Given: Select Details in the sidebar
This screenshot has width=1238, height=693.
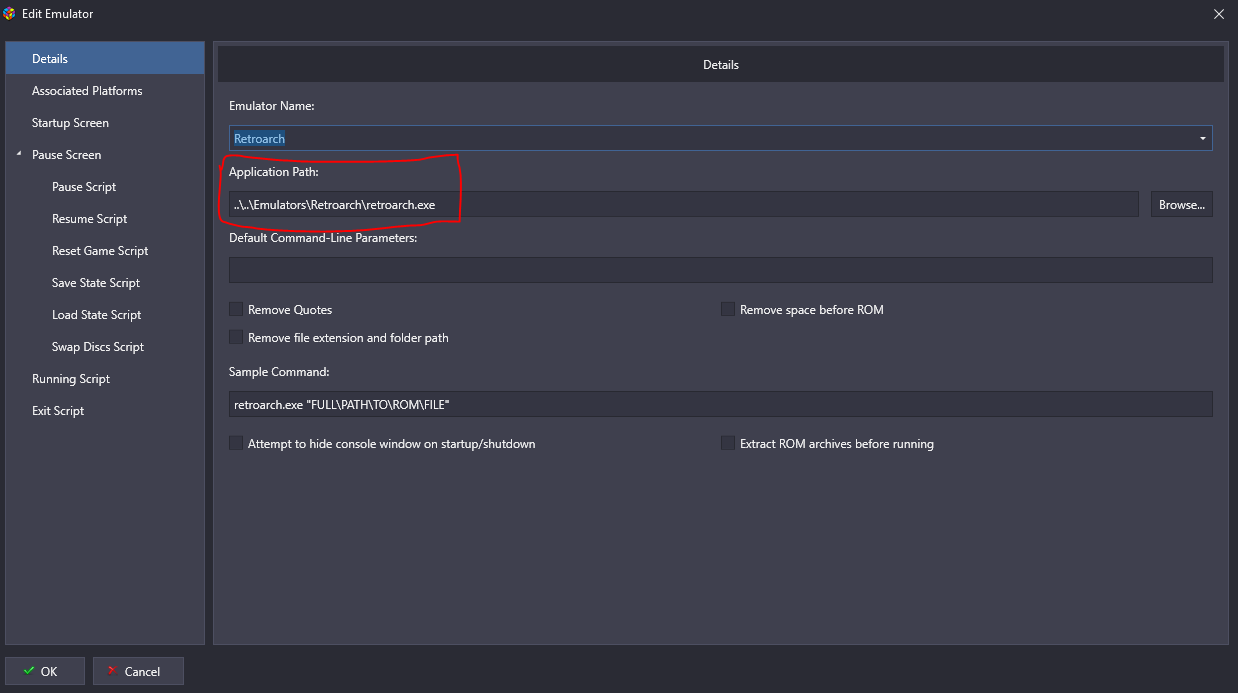Looking at the screenshot, I should [x=105, y=59].
